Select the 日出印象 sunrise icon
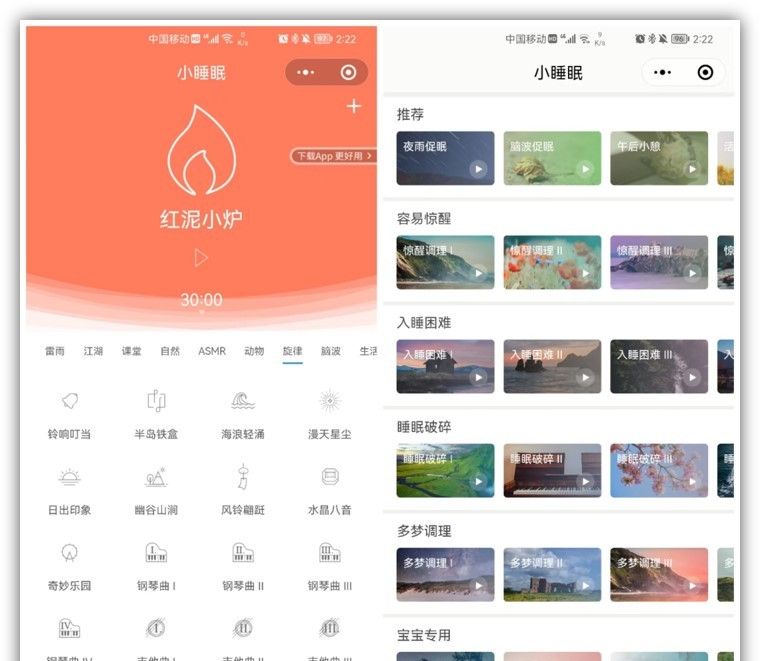This screenshot has height=661, width=760. (69, 477)
